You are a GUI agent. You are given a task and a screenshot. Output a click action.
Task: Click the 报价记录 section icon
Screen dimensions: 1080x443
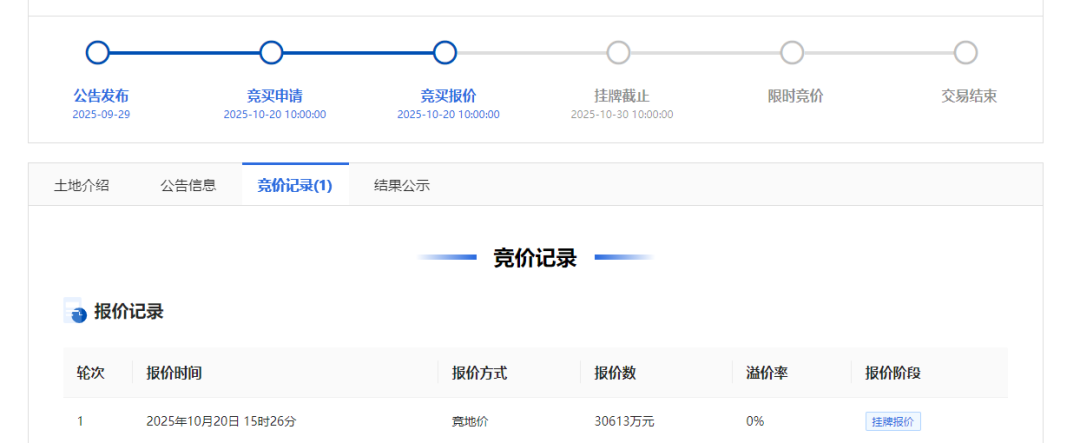click(75, 311)
